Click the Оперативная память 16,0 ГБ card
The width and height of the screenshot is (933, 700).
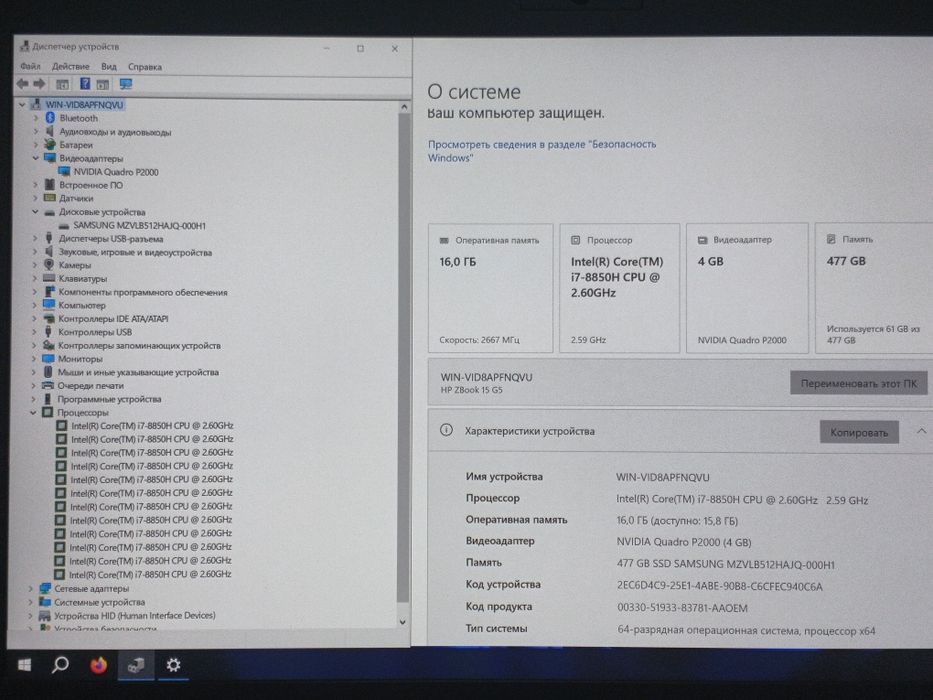(490, 288)
